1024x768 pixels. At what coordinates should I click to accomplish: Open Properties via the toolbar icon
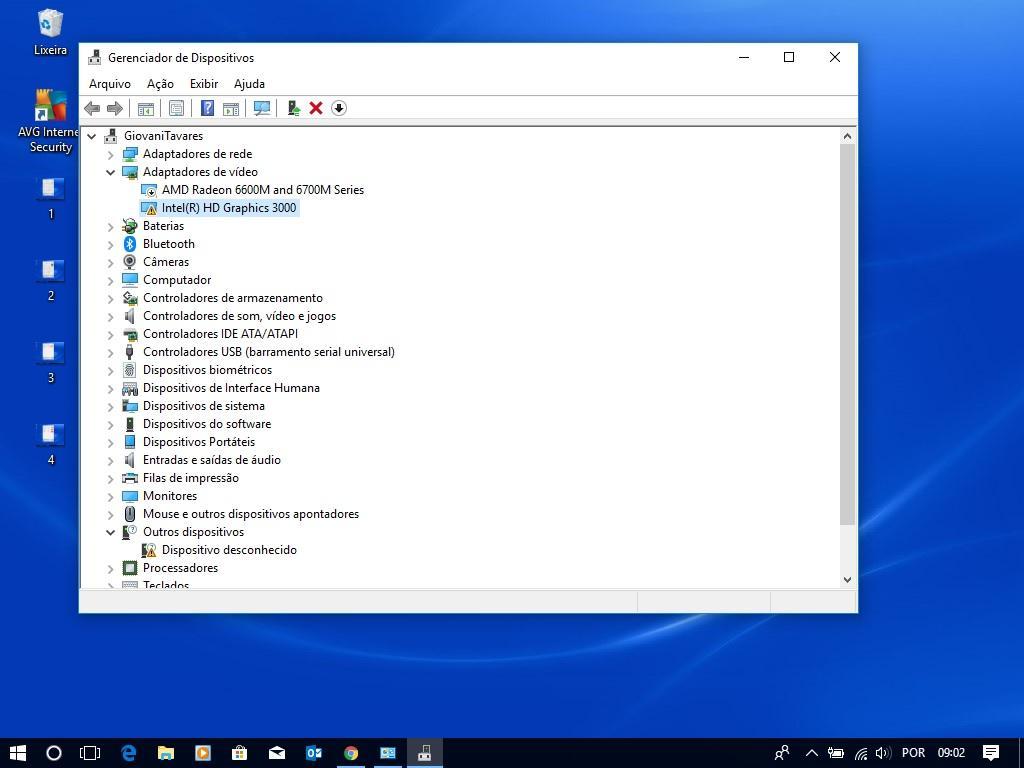click(176, 108)
